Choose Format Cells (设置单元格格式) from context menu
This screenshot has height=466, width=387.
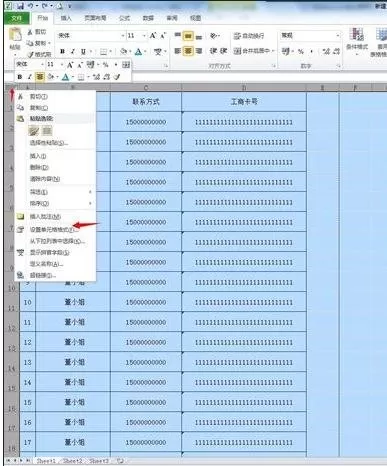click(55, 229)
